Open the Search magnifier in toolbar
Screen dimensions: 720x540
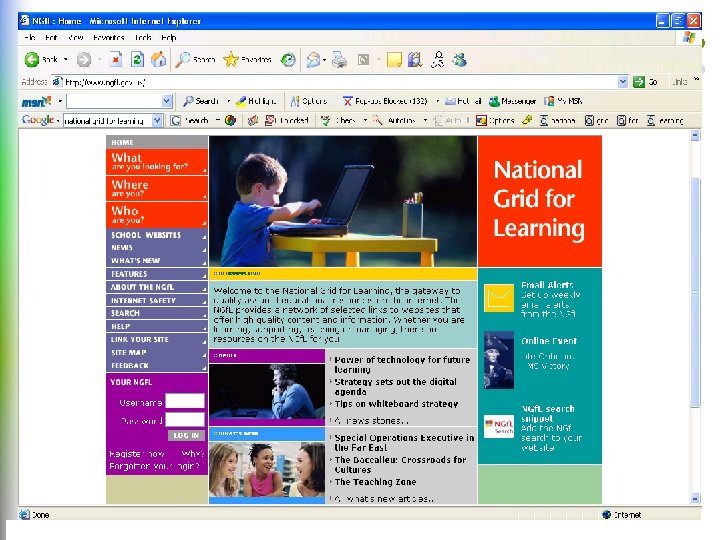(x=196, y=59)
